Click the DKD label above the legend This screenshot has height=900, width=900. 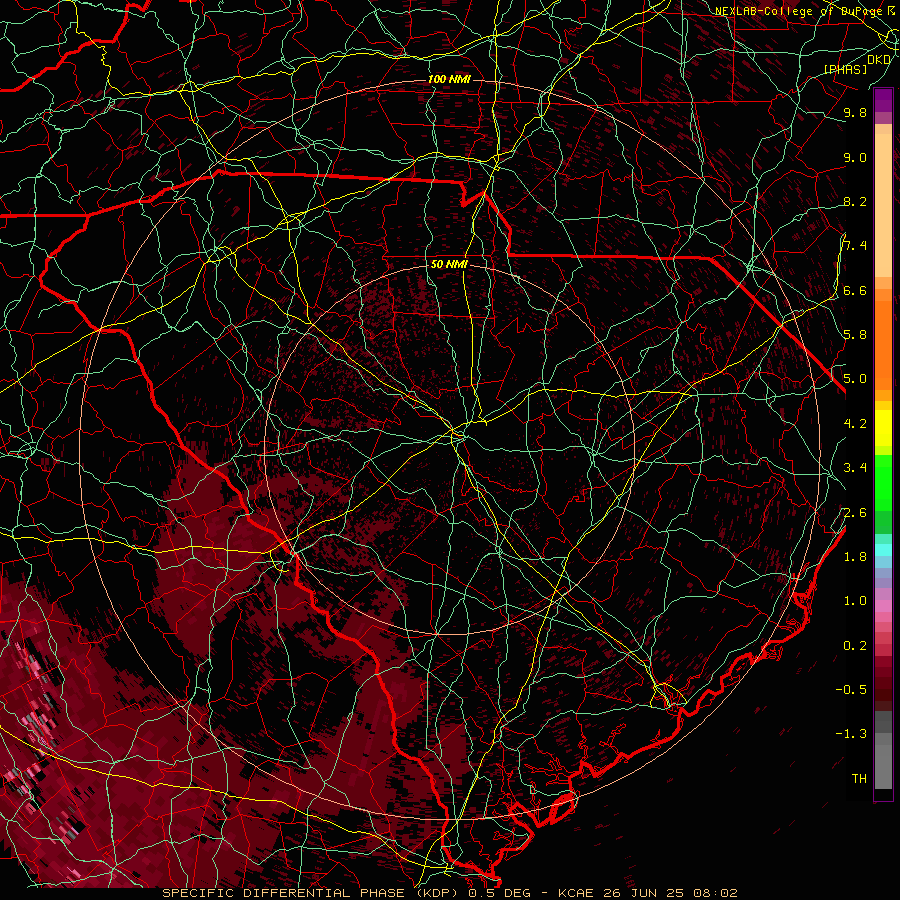click(x=879, y=59)
